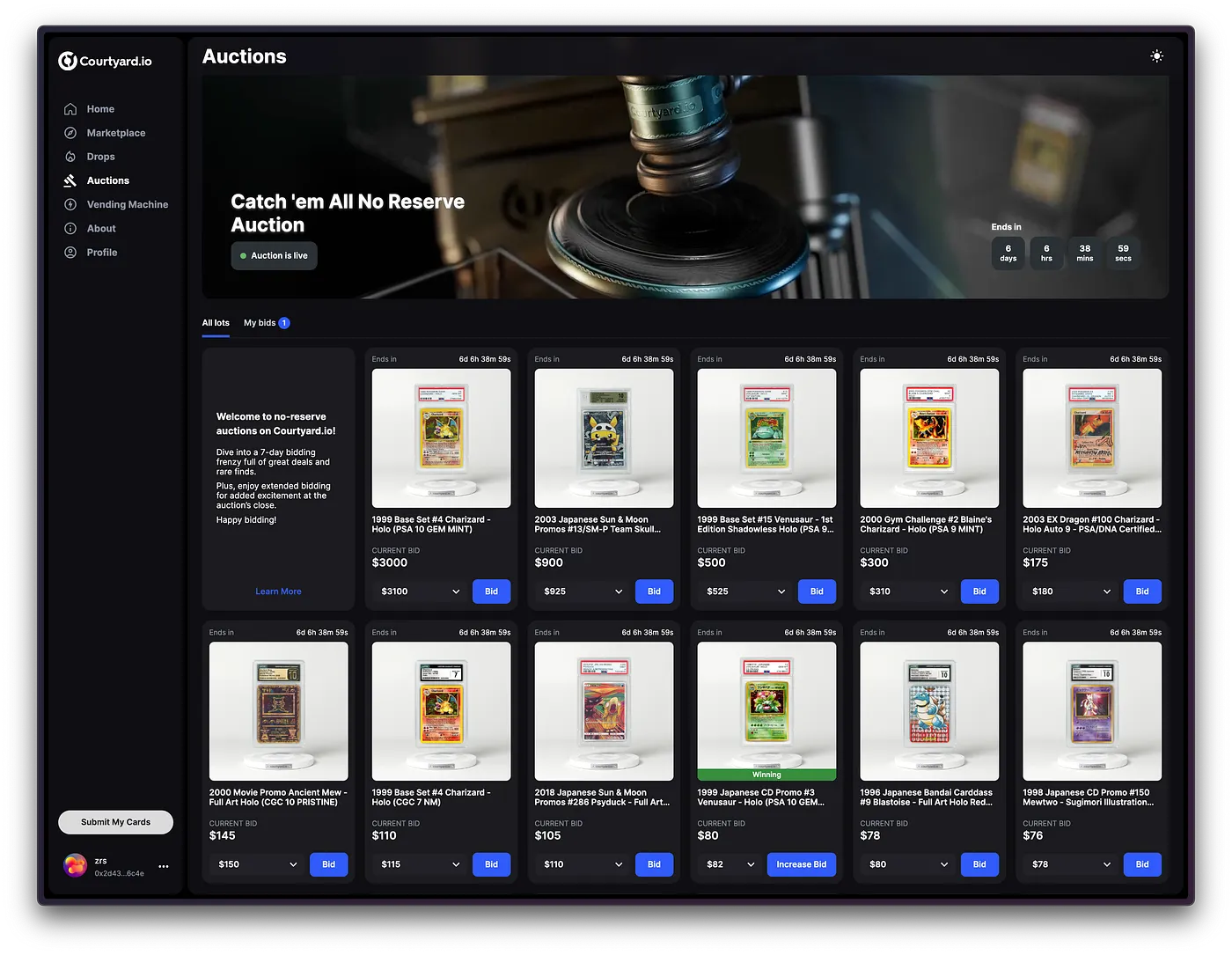Viewport: 1232px width, 955px height.
Task: Bid on 2003 EX Dragon Charizard
Action: coord(1142,591)
